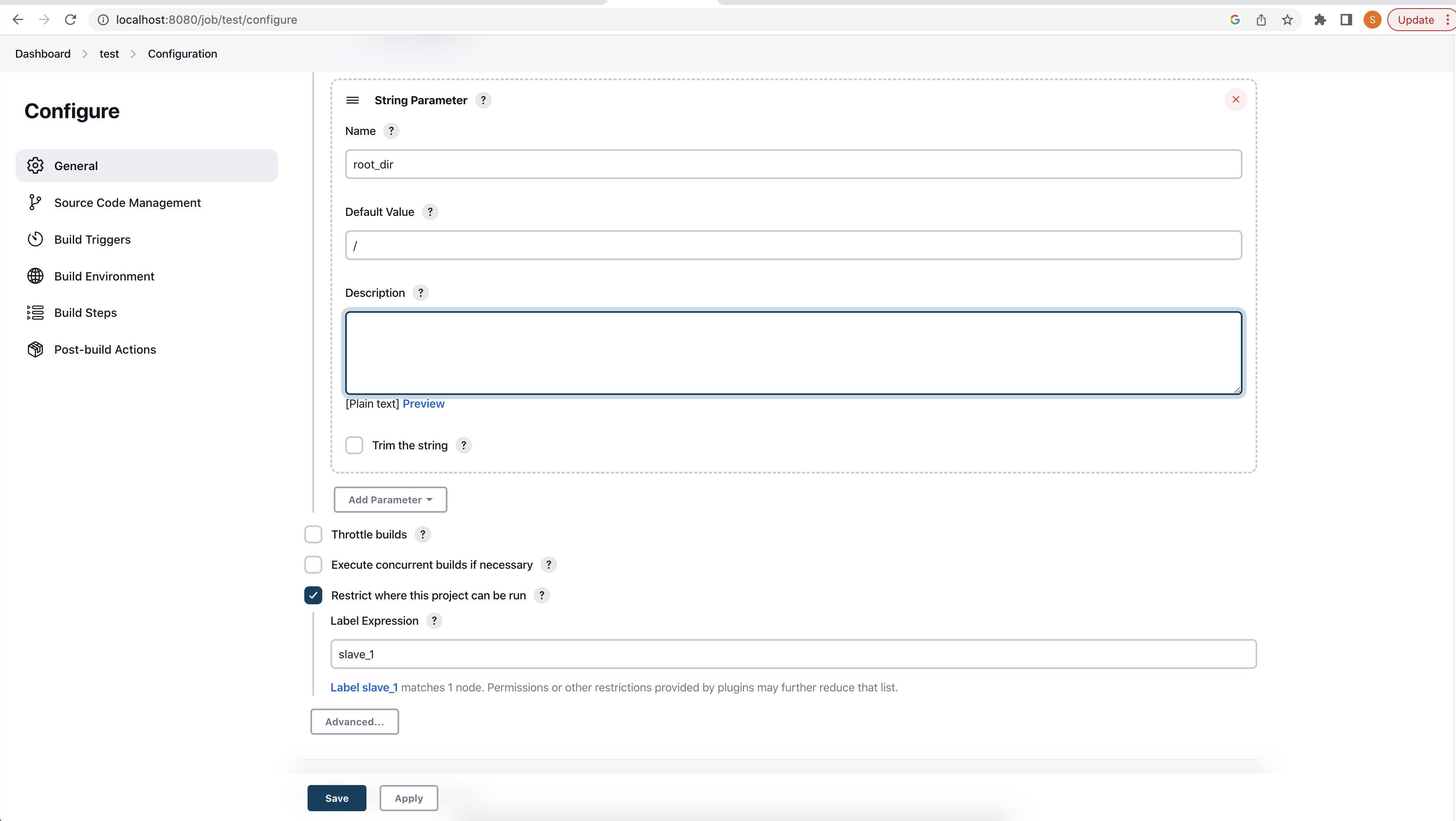The image size is (1456, 821).
Task: Check the Trim the string option
Action: point(354,445)
